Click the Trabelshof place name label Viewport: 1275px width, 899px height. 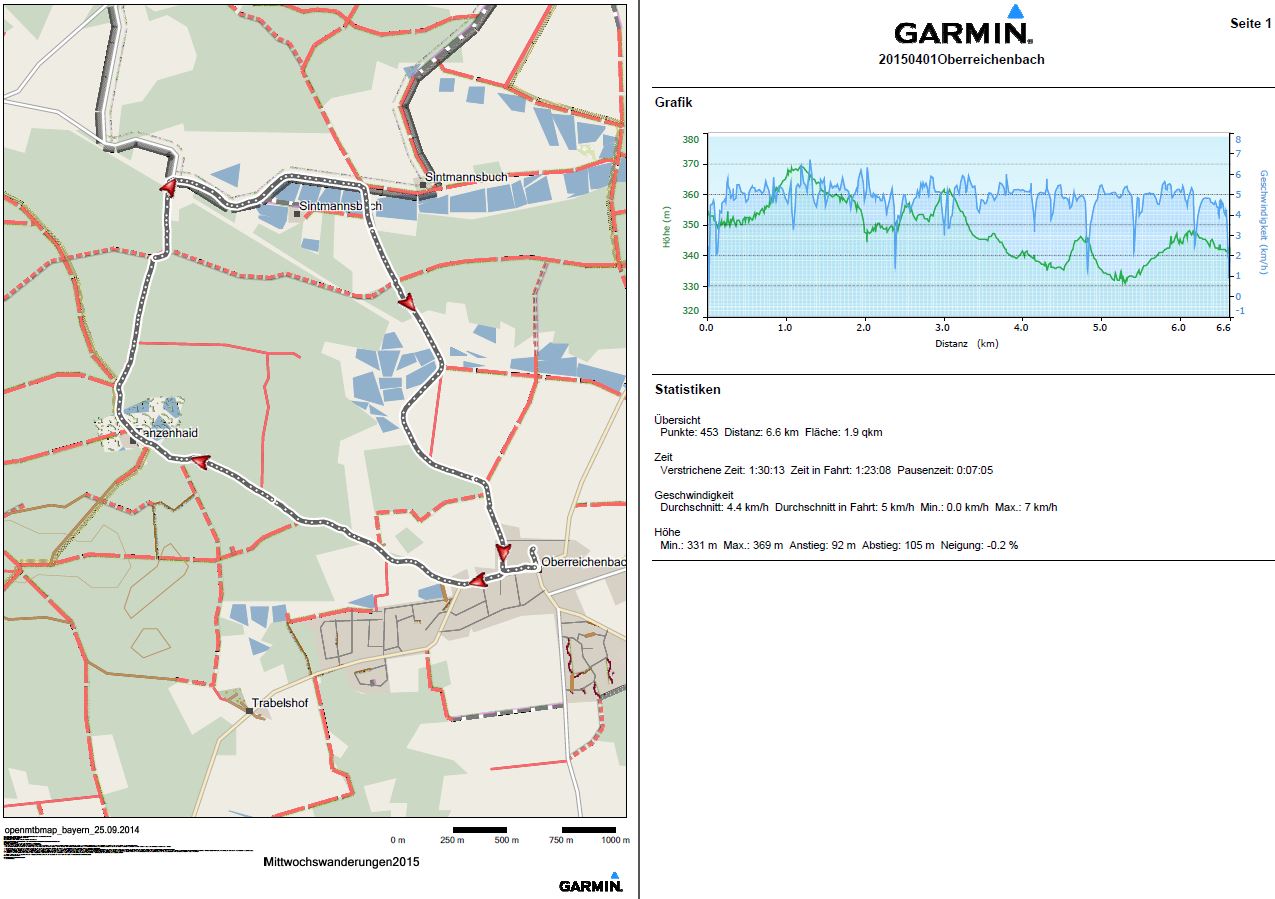pyautogui.click(x=279, y=703)
